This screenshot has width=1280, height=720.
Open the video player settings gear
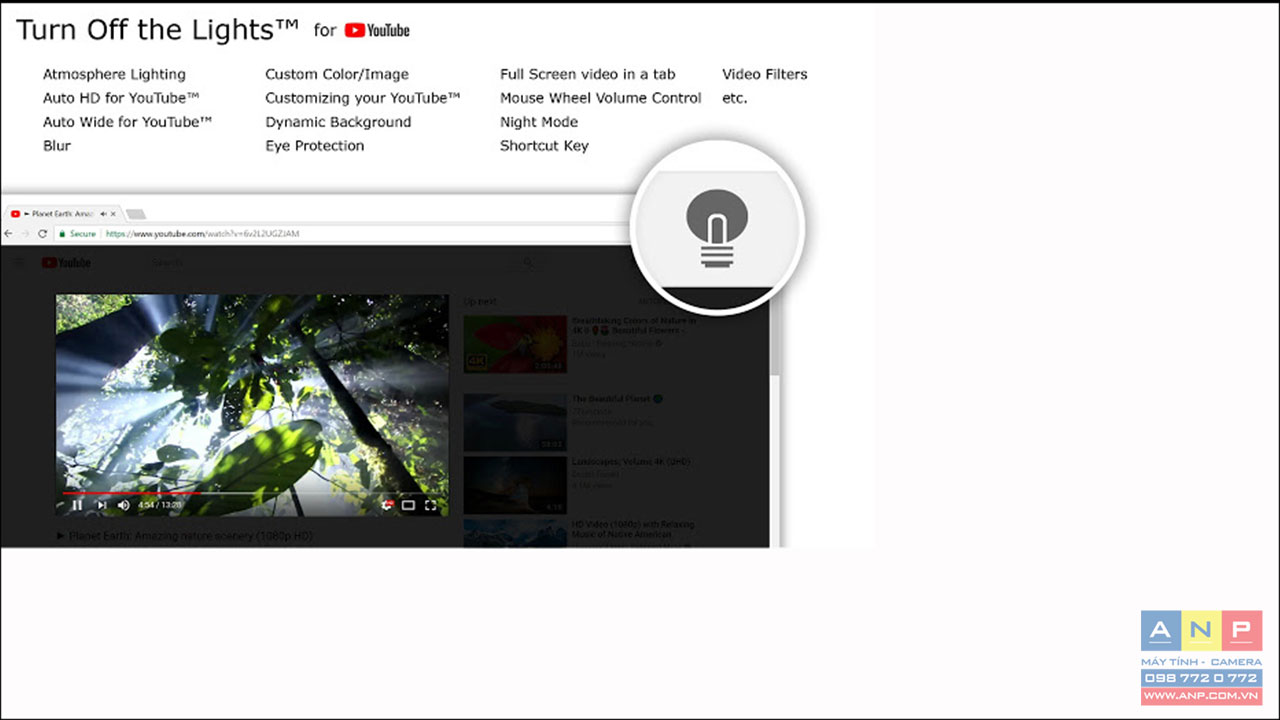point(387,505)
